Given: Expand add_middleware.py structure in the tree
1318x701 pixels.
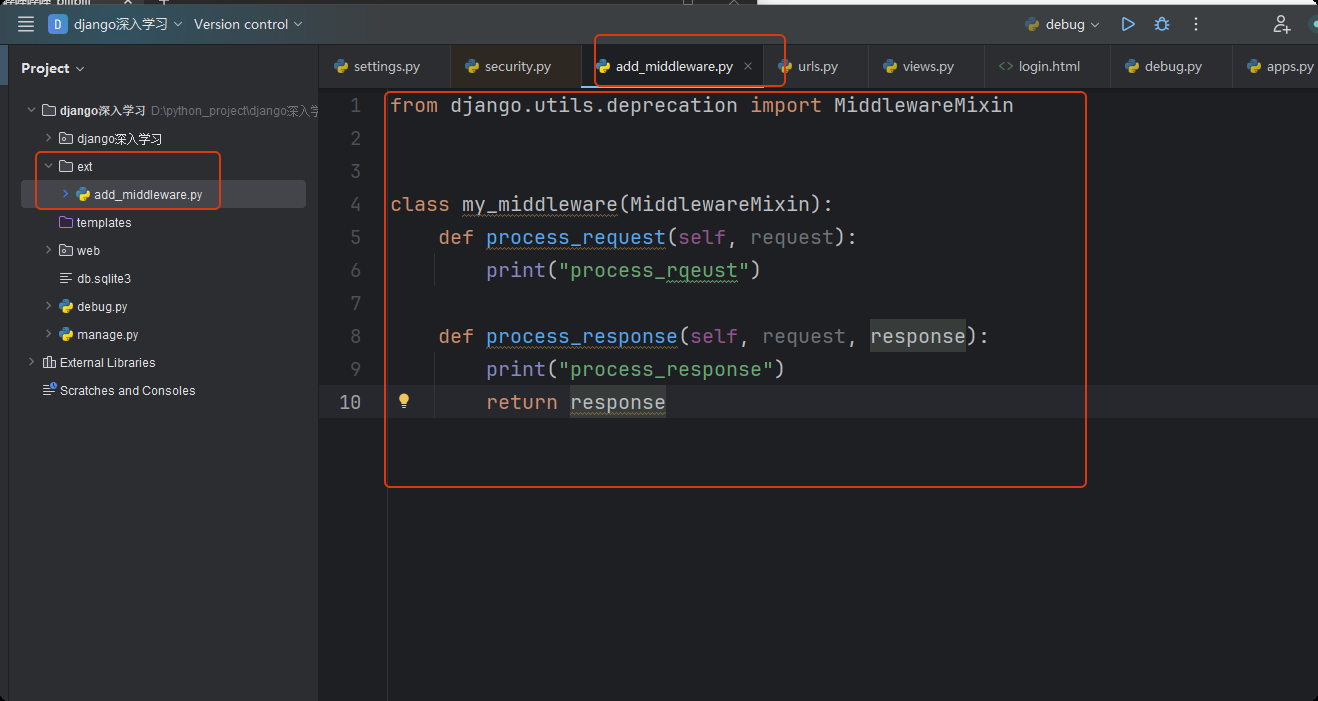Looking at the screenshot, I should (x=65, y=194).
